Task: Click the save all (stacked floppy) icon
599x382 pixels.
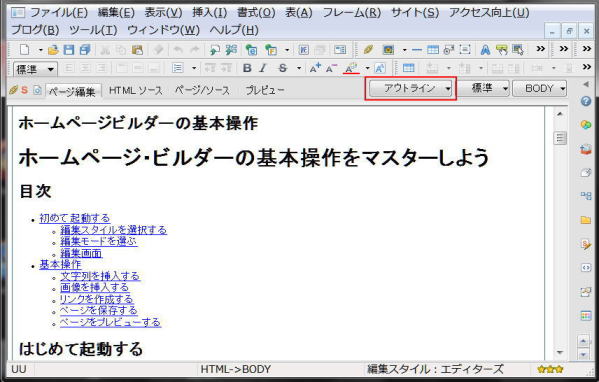Action: 85,50
